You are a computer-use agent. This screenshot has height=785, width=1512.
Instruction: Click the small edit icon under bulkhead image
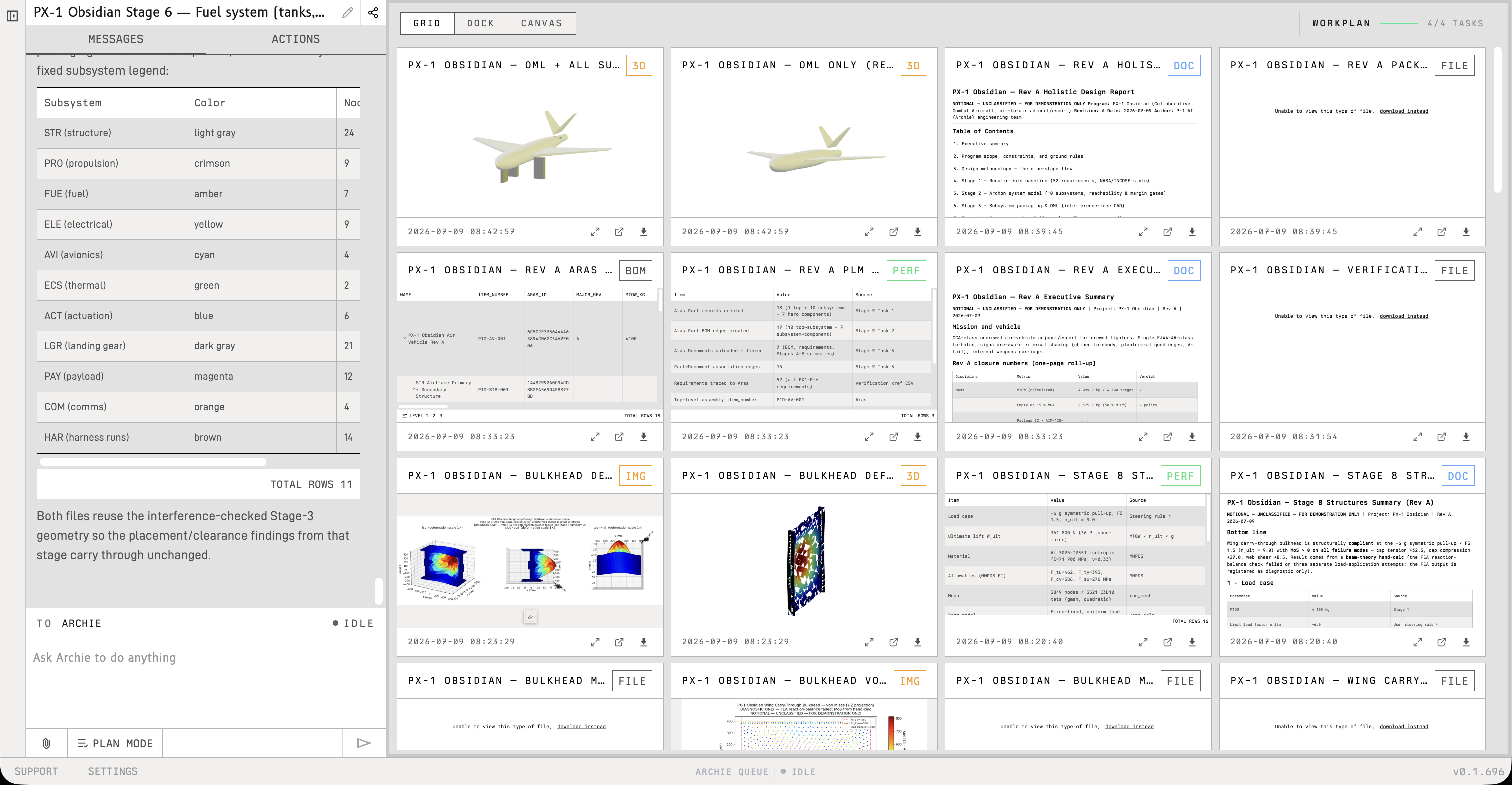pyautogui.click(x=530, y=616)
